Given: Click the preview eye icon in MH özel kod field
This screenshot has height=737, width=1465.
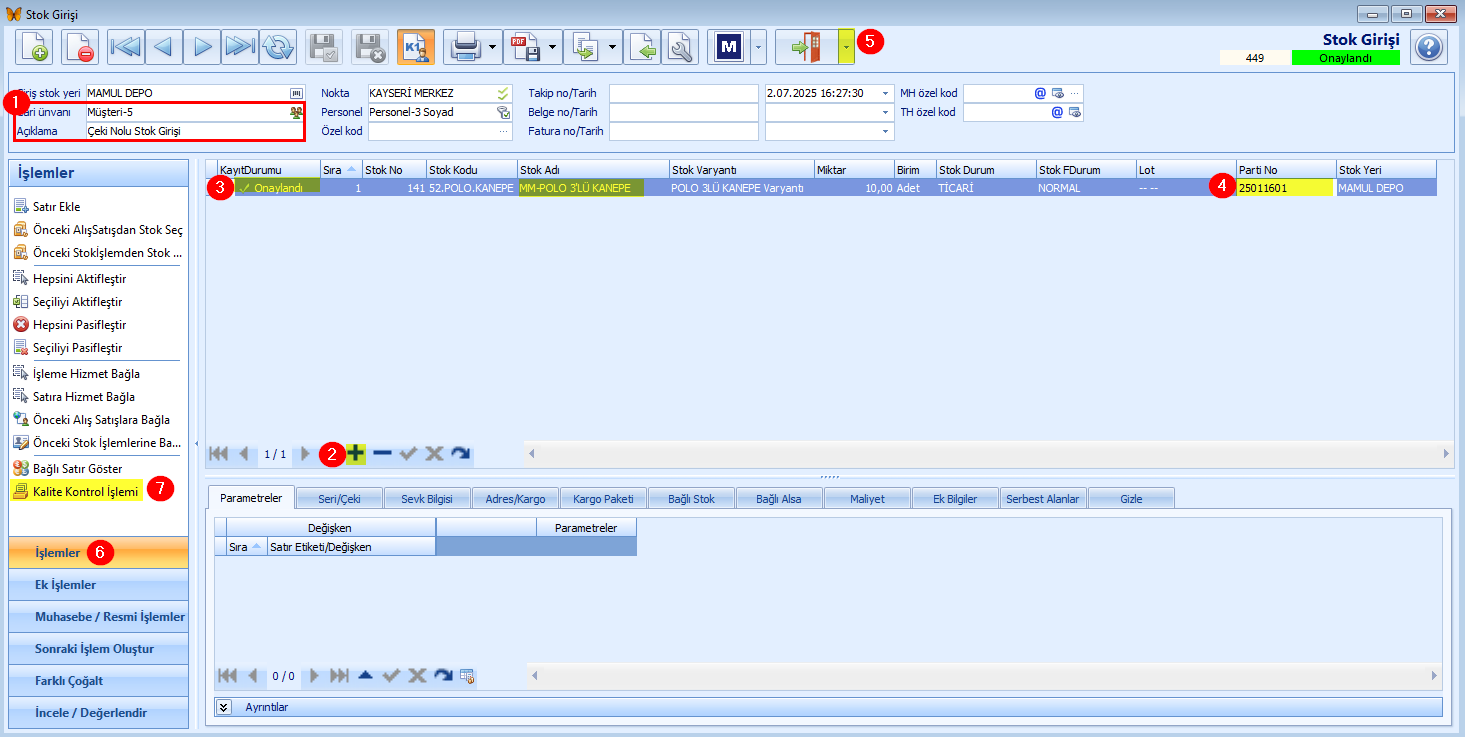Looking at the screenshot, I should tap(1057, 93).
